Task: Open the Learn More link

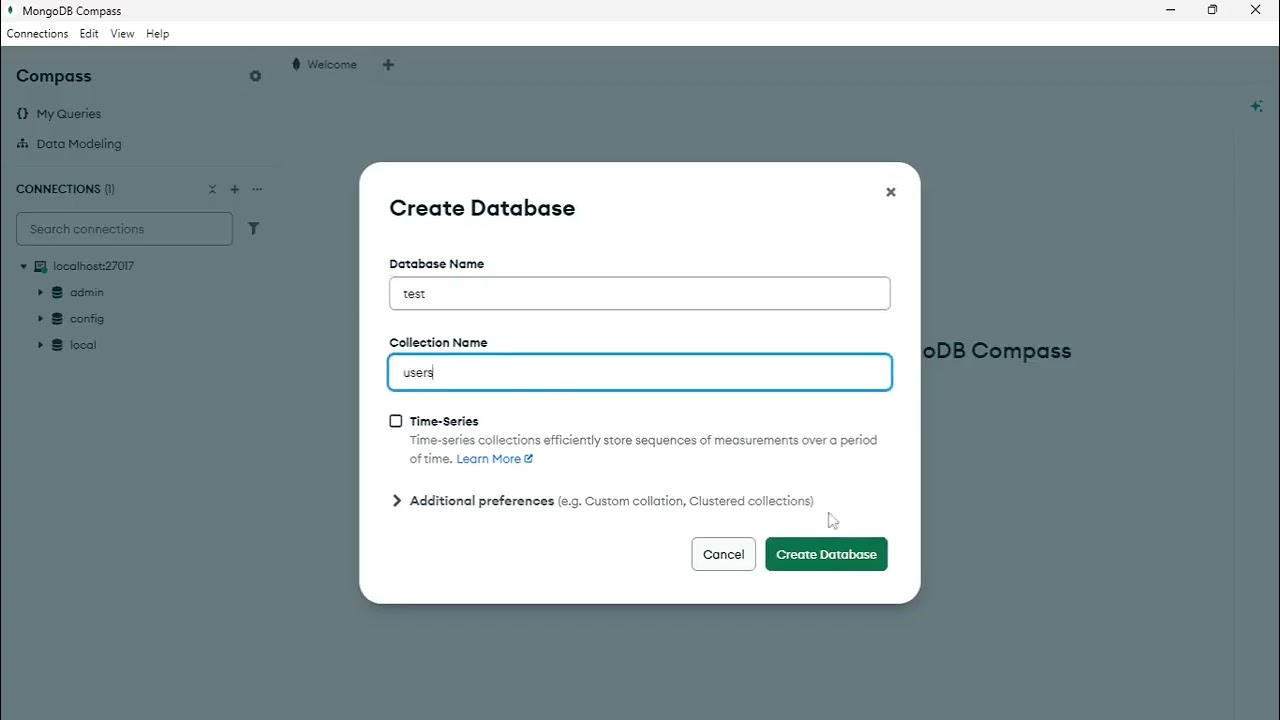Action: (x=488, y=459)
